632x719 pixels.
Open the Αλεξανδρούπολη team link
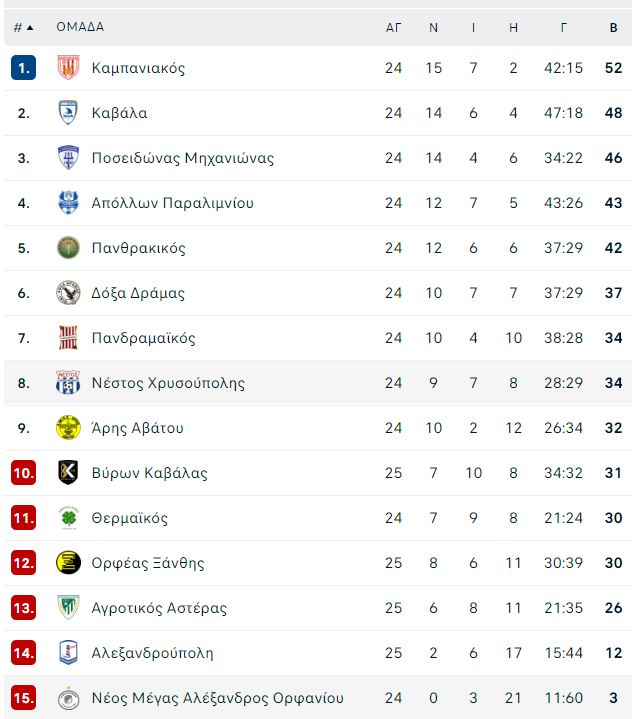point(152,653)
